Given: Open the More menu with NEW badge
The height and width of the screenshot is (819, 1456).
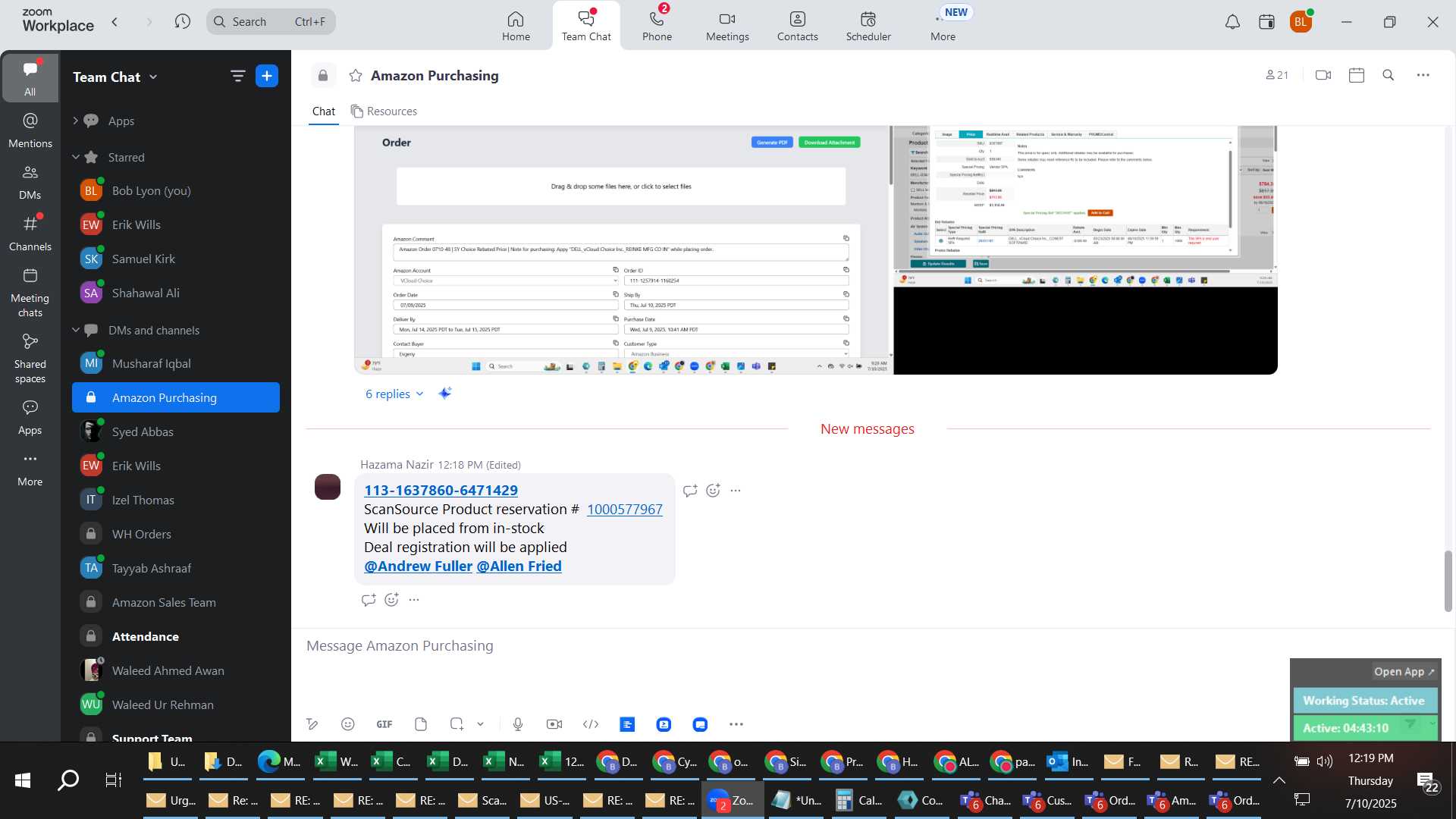Looking at the screenshot, I should pos(943,26).
